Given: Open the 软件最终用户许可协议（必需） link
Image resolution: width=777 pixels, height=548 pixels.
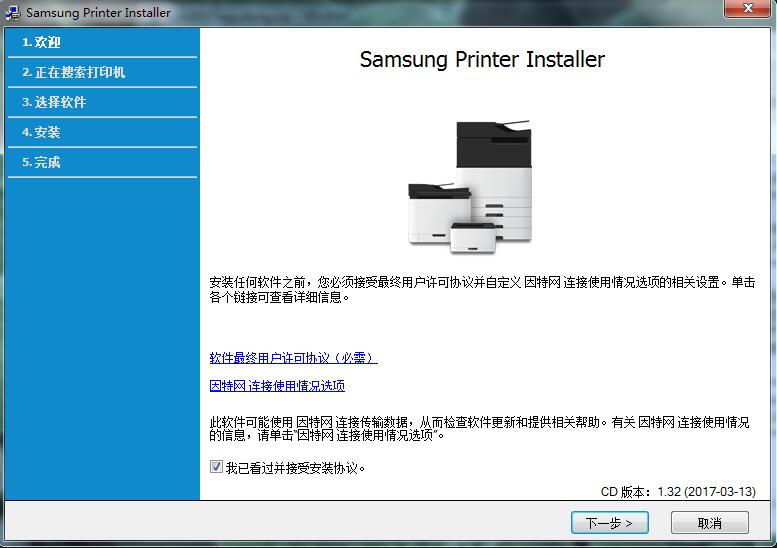Looking at the screenshot, I should [x=293, y=358].
